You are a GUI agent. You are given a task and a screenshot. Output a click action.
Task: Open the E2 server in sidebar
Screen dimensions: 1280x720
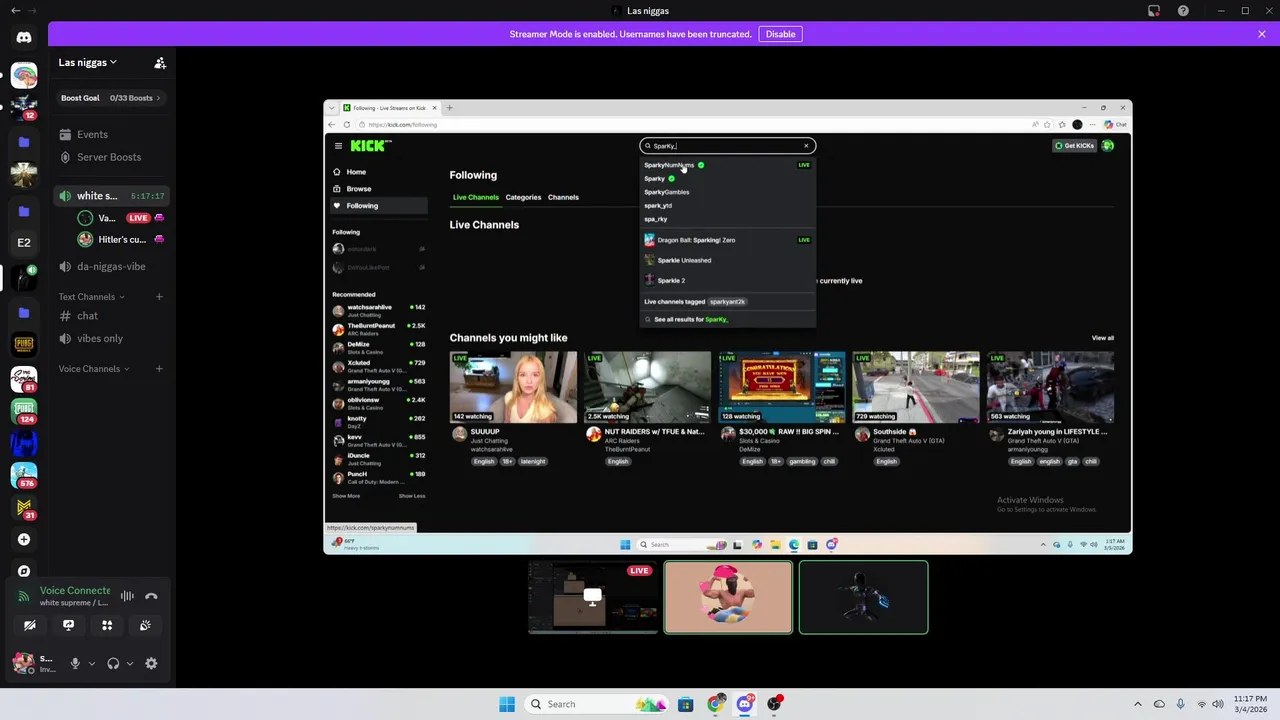(x=24, y=242)
